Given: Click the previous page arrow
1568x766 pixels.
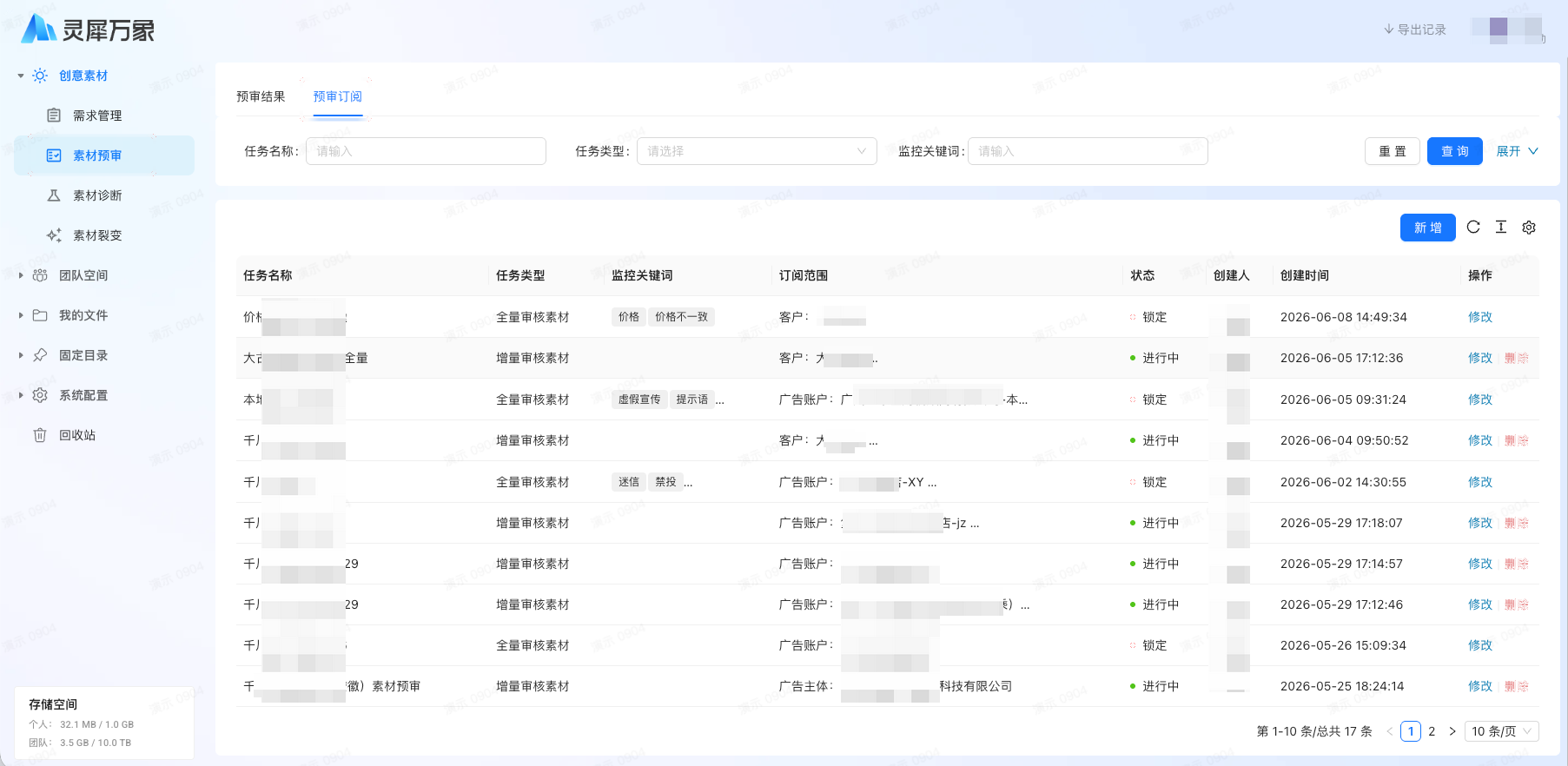Looking at the screenshot, I should [x=1390, y=731].
